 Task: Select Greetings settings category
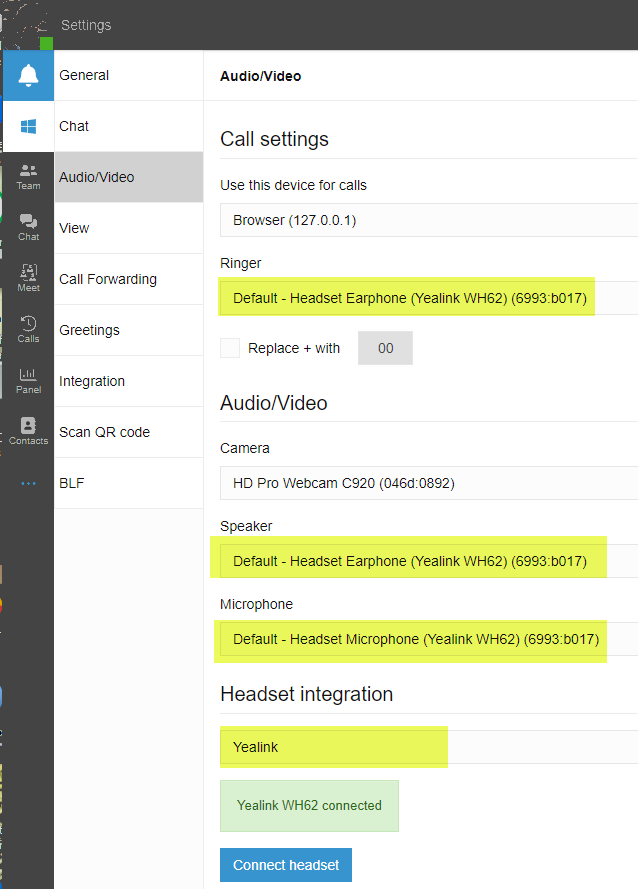[129, 331]
